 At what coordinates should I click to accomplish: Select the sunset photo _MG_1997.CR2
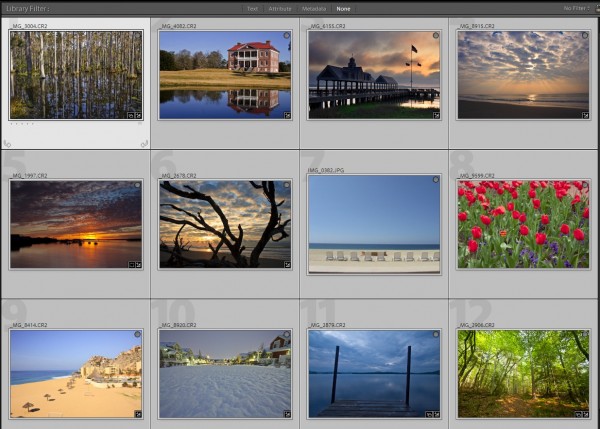(76, 224)
